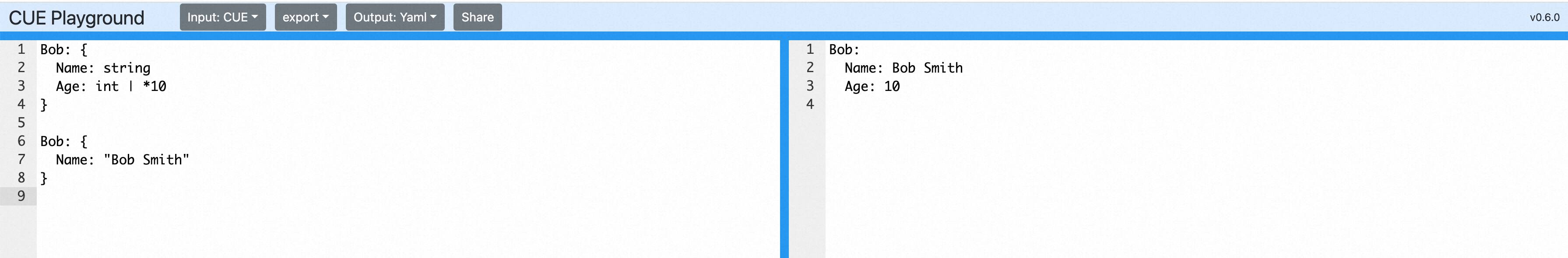Place cursor on "Name: string" input line

(x=103, y=68)
